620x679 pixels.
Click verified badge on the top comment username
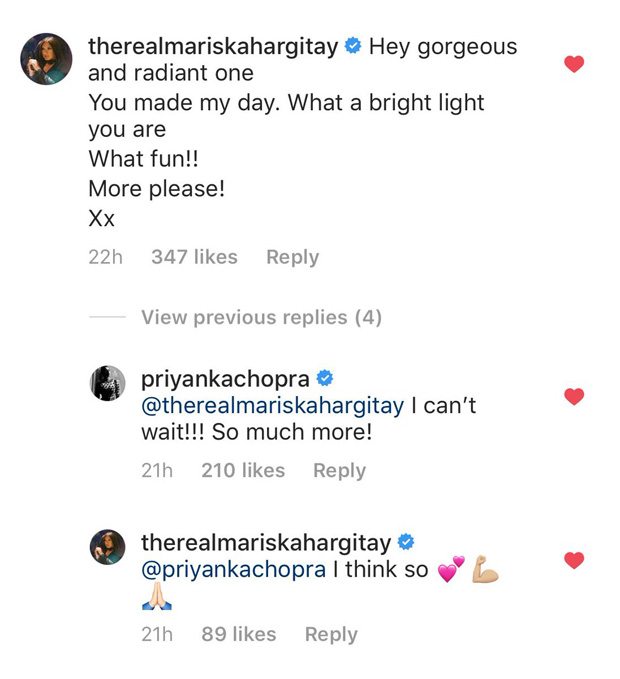[x=353, y=47]
